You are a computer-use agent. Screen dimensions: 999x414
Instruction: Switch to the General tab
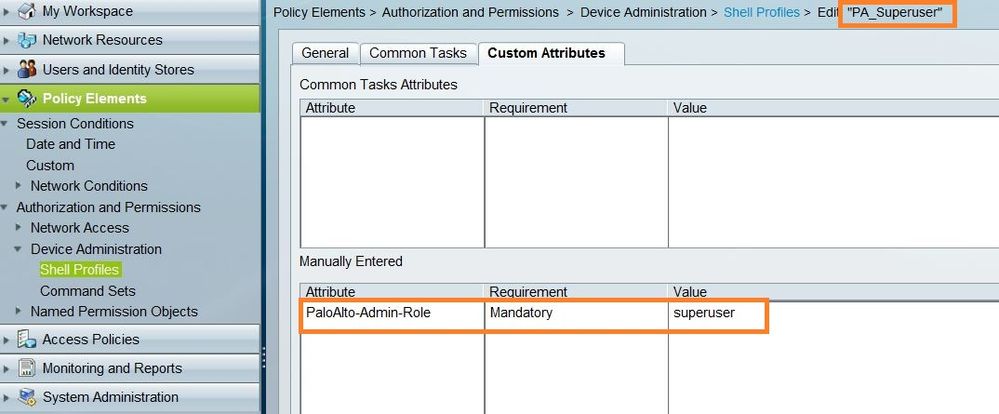(325, 53)
